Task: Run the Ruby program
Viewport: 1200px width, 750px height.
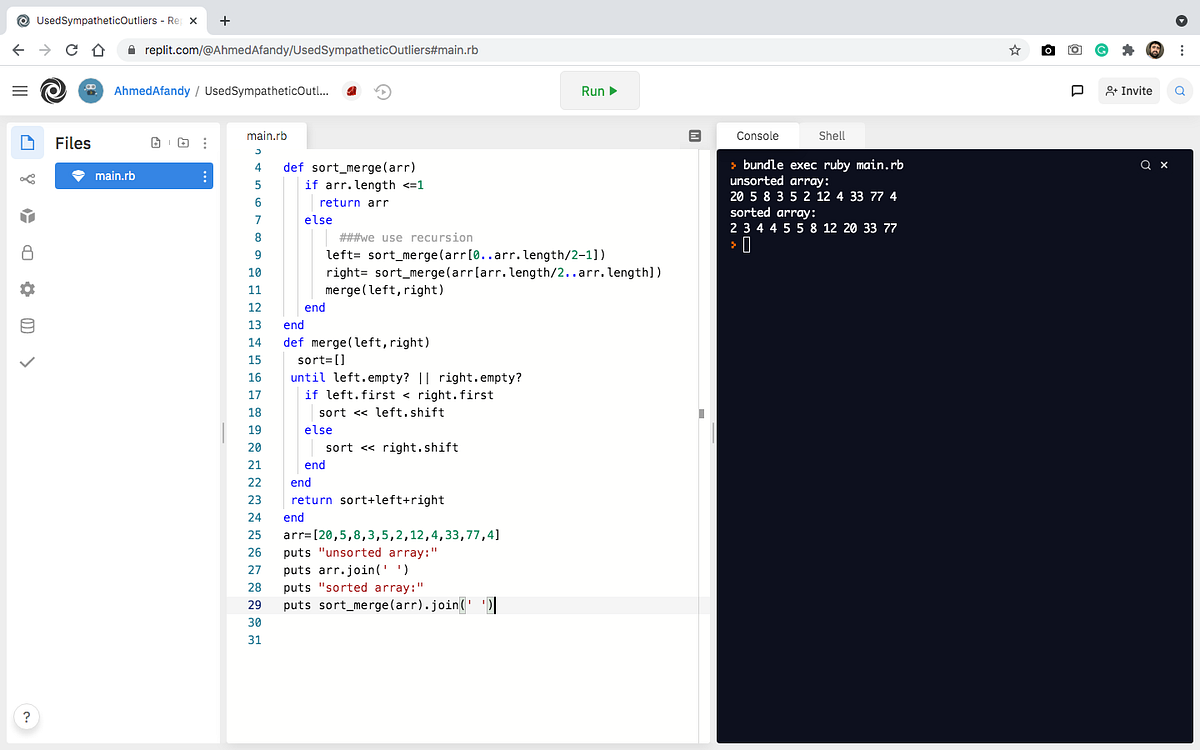Action: (599, 90)
